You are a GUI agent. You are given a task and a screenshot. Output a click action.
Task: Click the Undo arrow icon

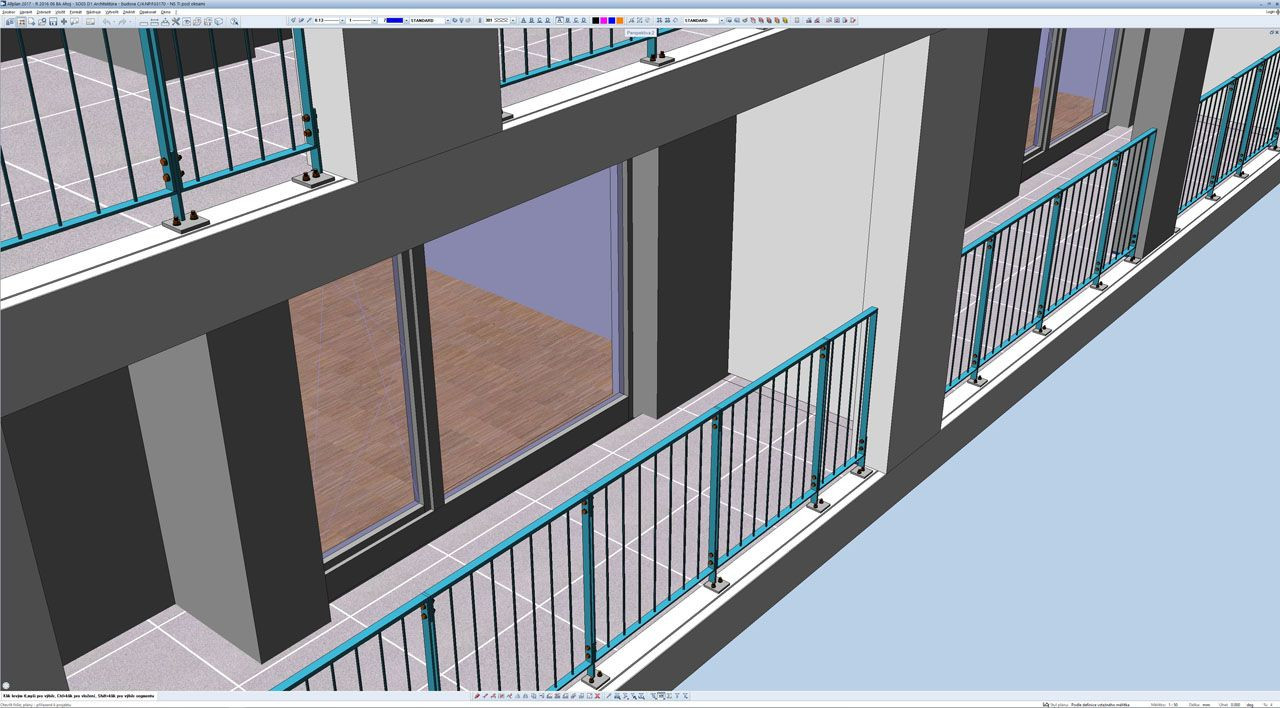tap(106, 21)
